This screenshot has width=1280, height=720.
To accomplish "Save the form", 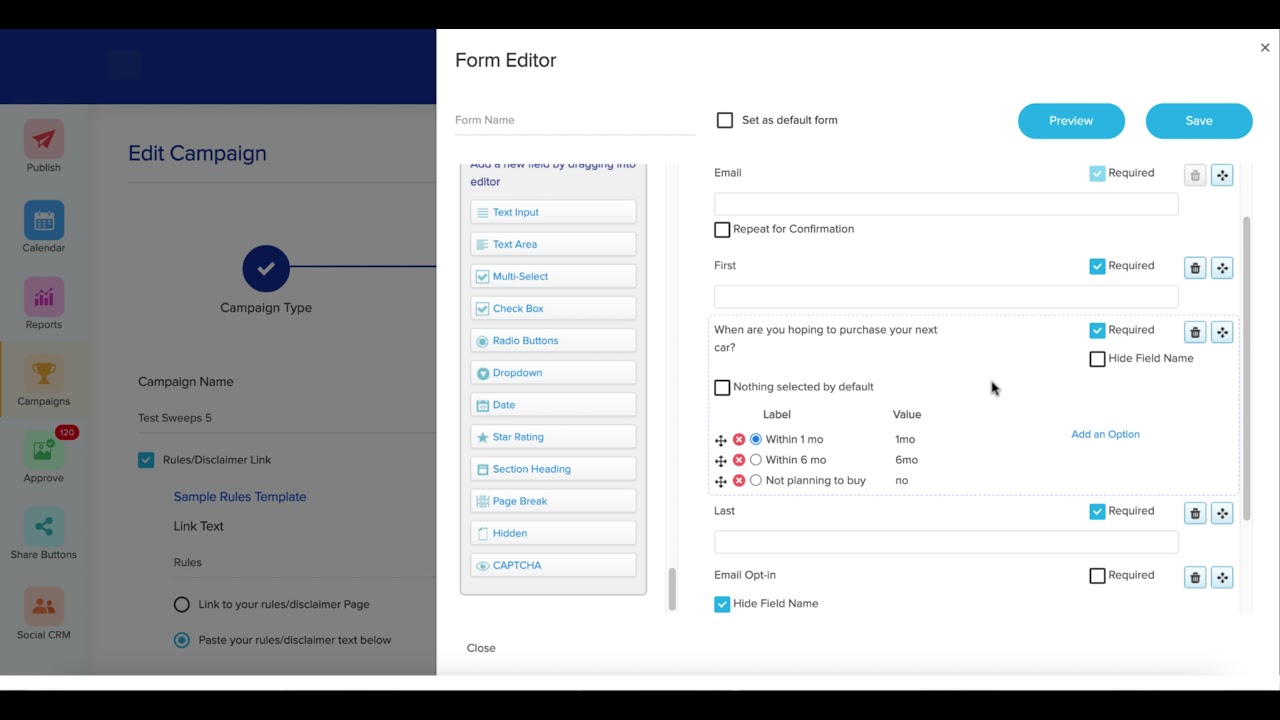I will coord(1199,121).
